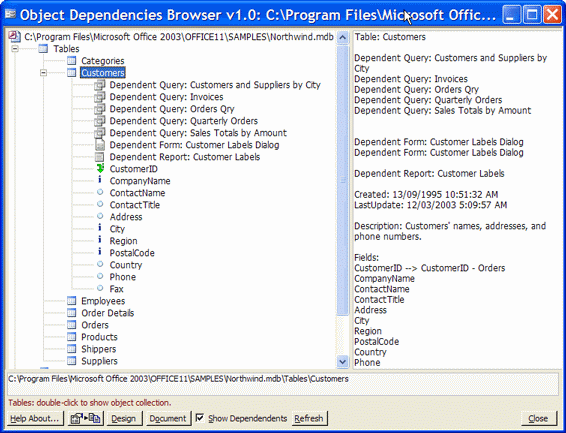The width and height of the screenshot is (566, 433).
Task: Click the field icon beside ContactTitle
Action: click(100, 204)
